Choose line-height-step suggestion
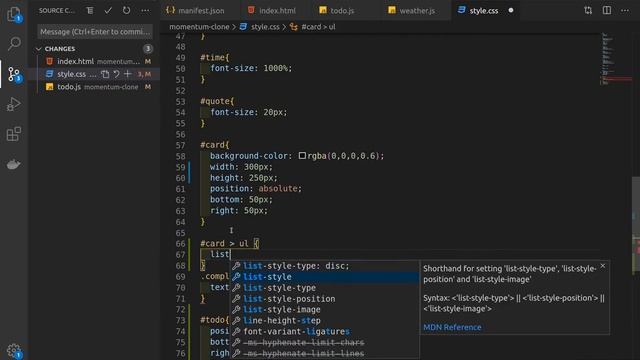The width and height of the screenshot is (640, 360). coord(324,320)
